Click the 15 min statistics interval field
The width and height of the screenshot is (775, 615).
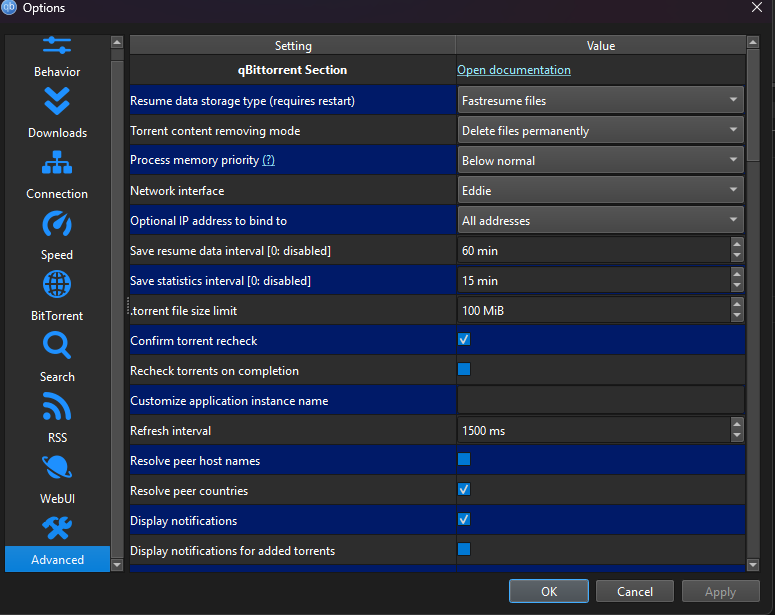tap(594, 280)
